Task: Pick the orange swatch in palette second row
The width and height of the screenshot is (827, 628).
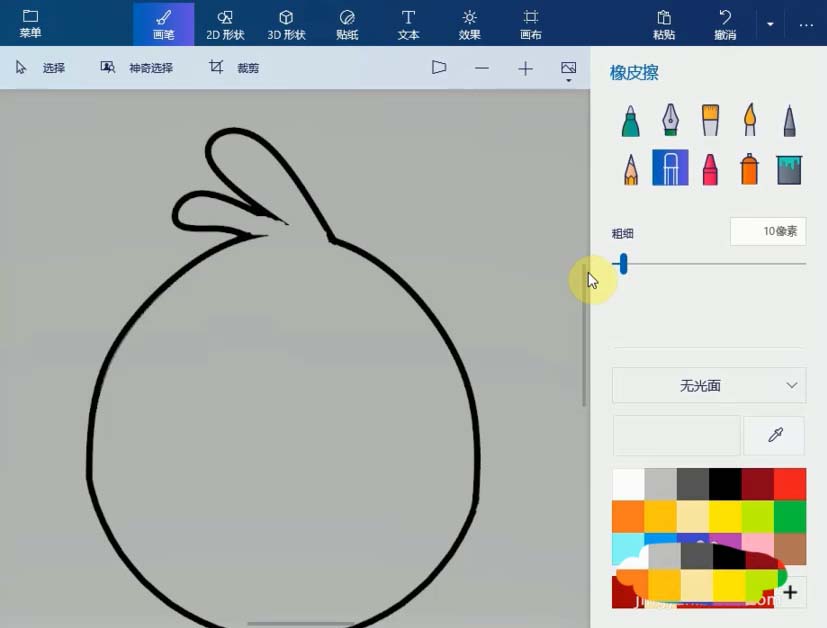Action: pyautogui.click(x=628, y=516)
